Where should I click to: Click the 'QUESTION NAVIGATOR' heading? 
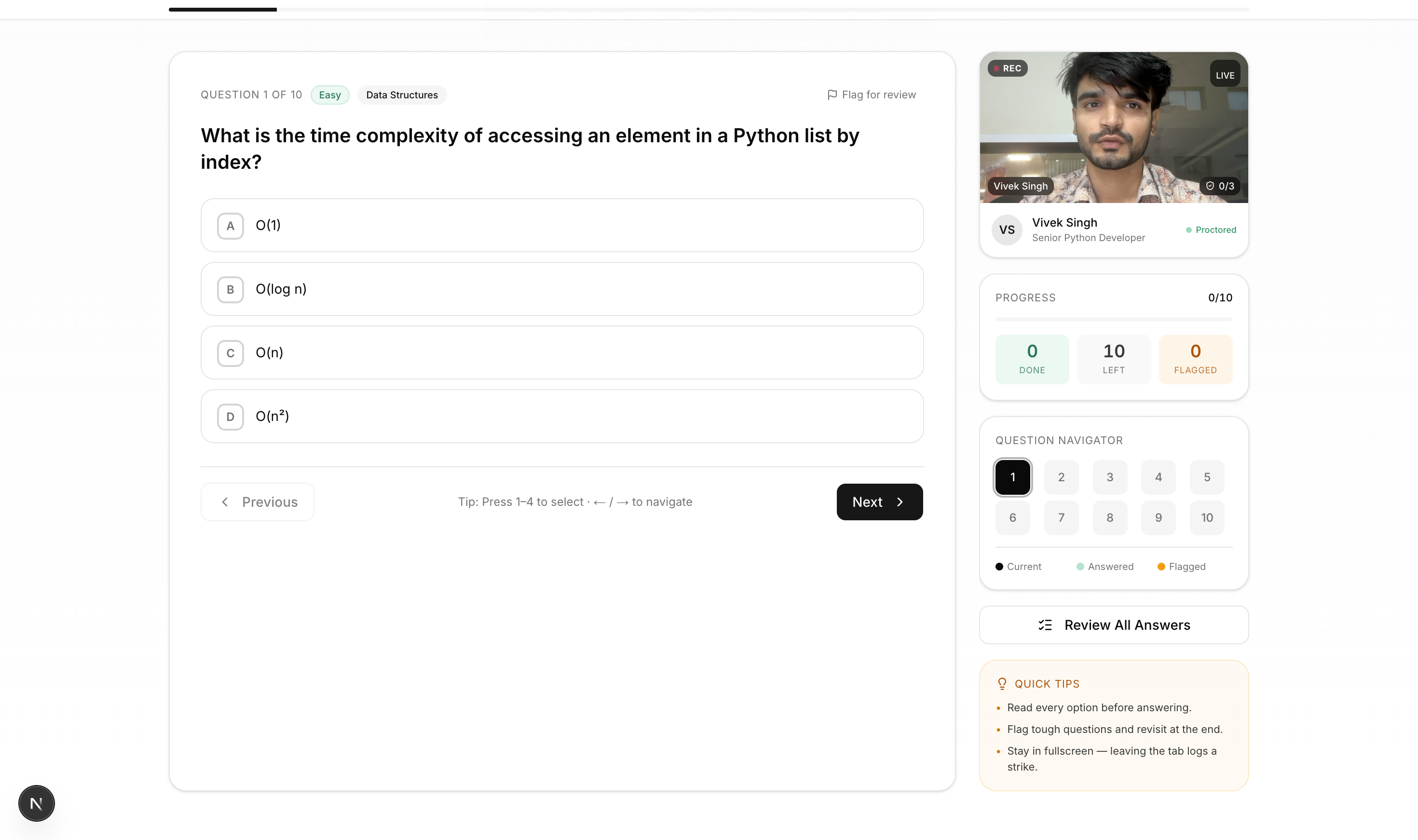click(x=1059, y=440)
